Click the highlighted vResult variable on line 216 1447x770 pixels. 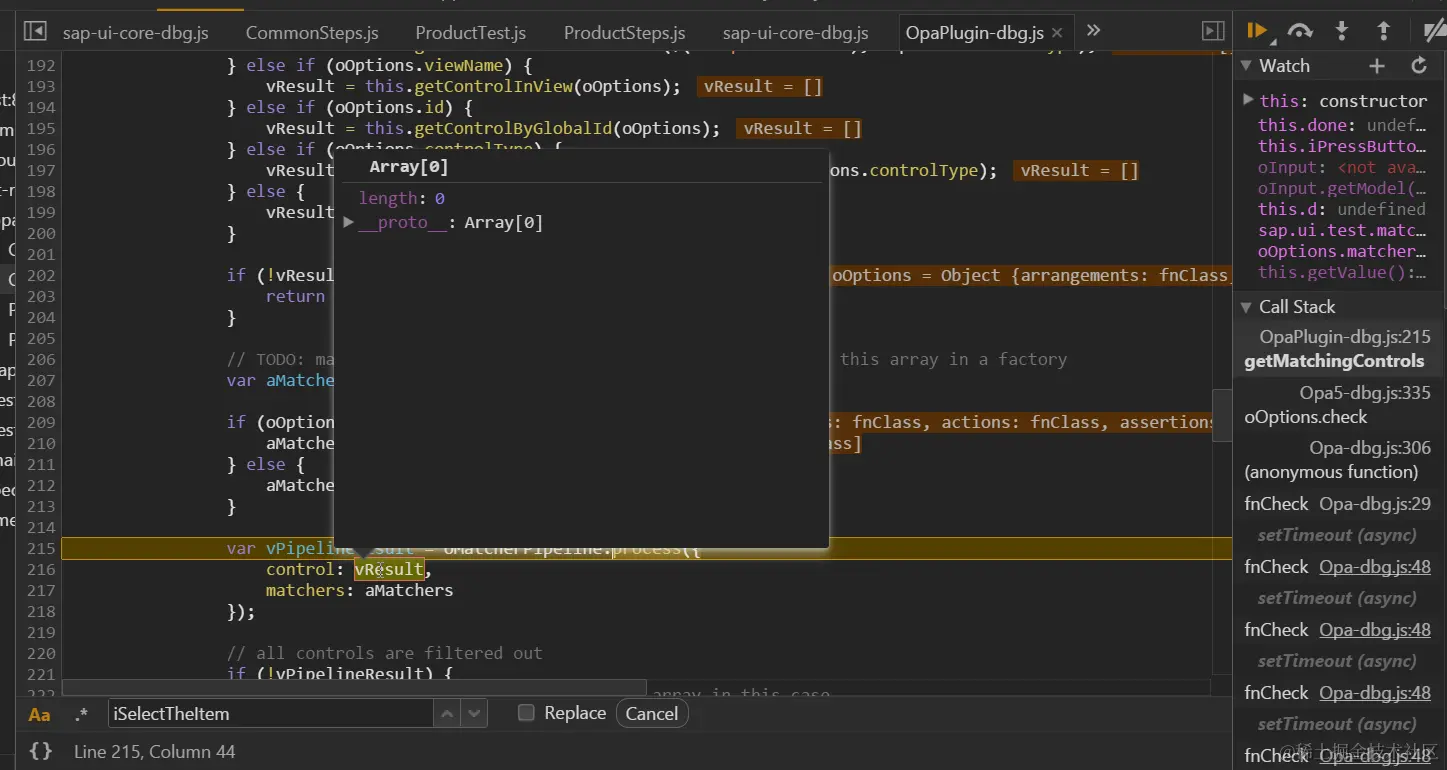pyautogui.click(x=389, y=569)
